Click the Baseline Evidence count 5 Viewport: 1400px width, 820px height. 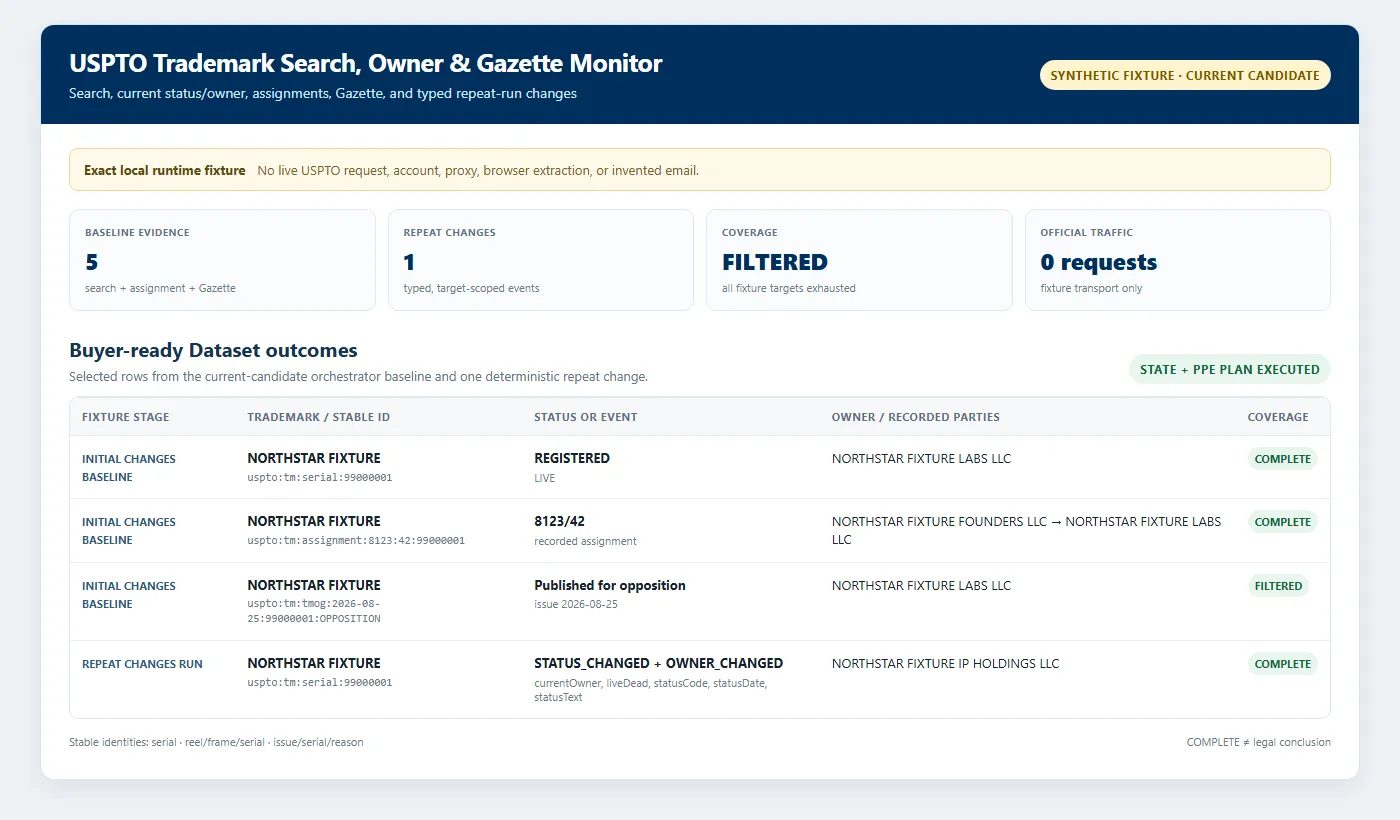click(x=92, y=262)
